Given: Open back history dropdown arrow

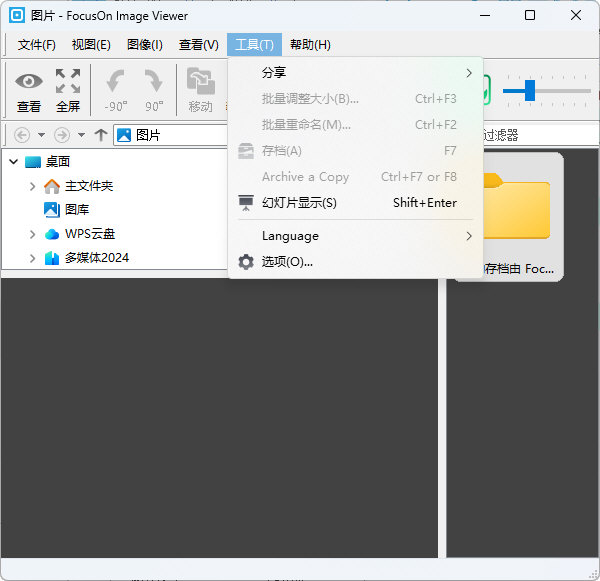Looking at the screenshot, I should pos(41,135).
